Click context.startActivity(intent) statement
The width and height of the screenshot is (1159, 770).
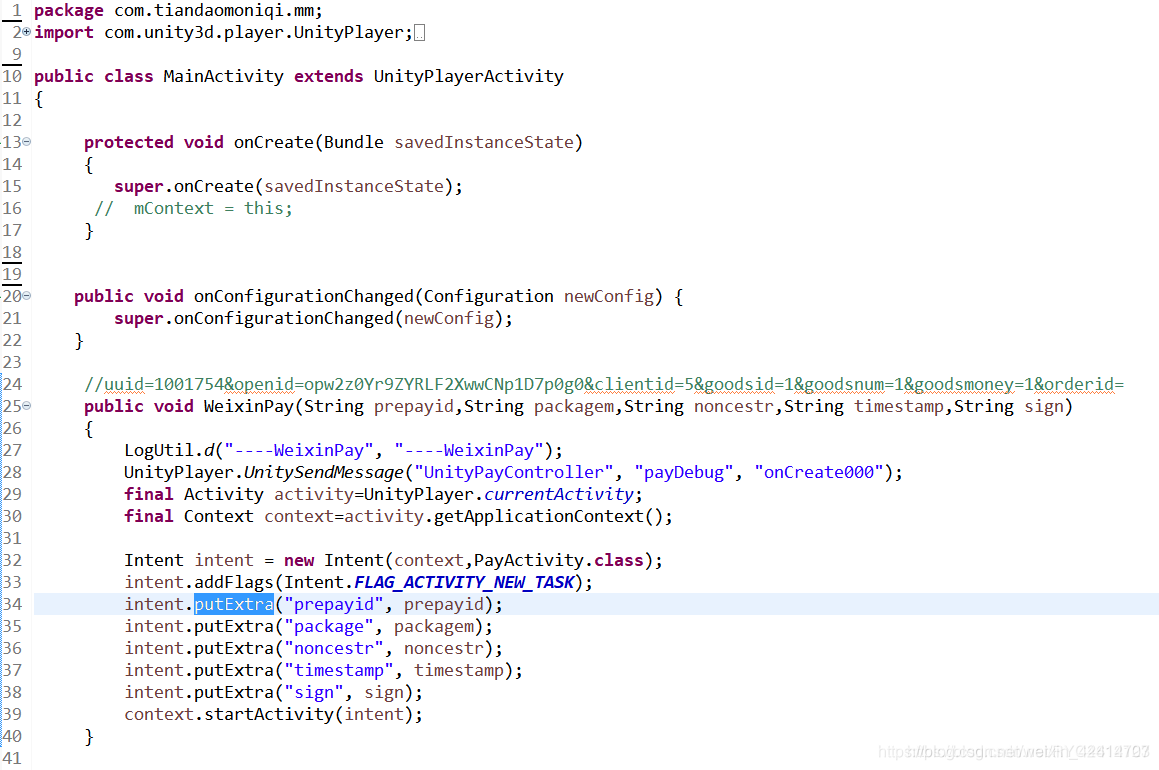(x=273, y=715)
